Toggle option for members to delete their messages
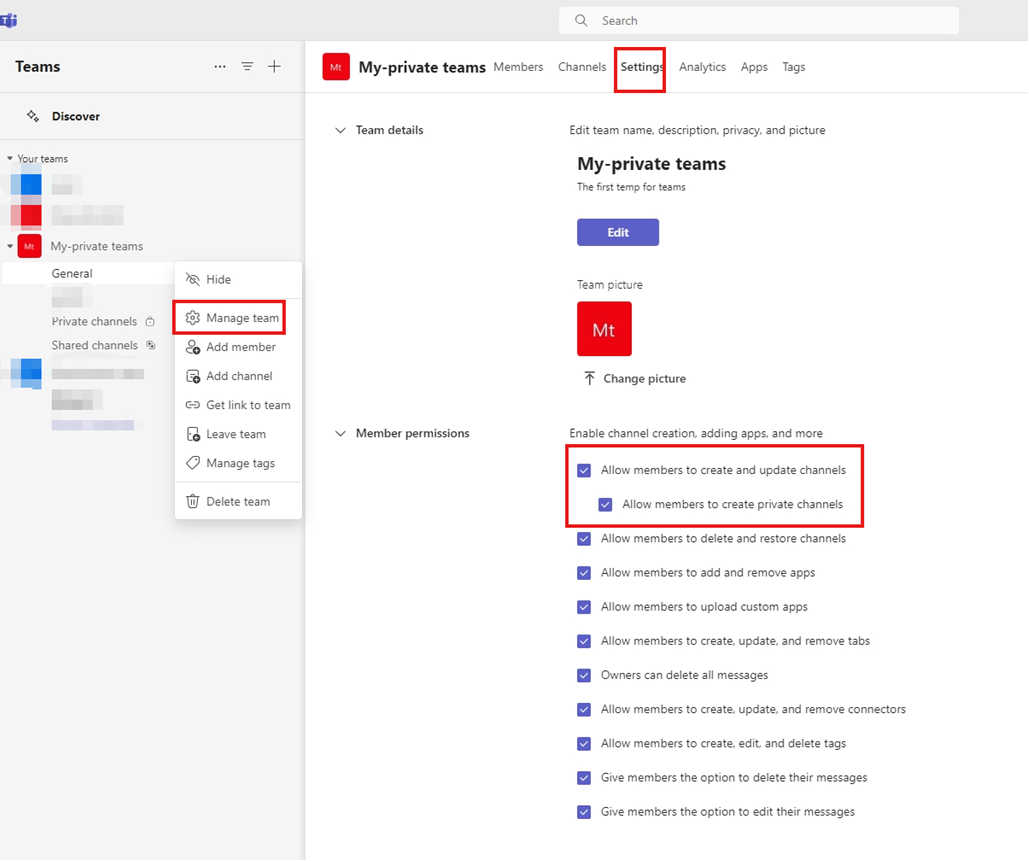1029x861 pixels. click(584, 778)
